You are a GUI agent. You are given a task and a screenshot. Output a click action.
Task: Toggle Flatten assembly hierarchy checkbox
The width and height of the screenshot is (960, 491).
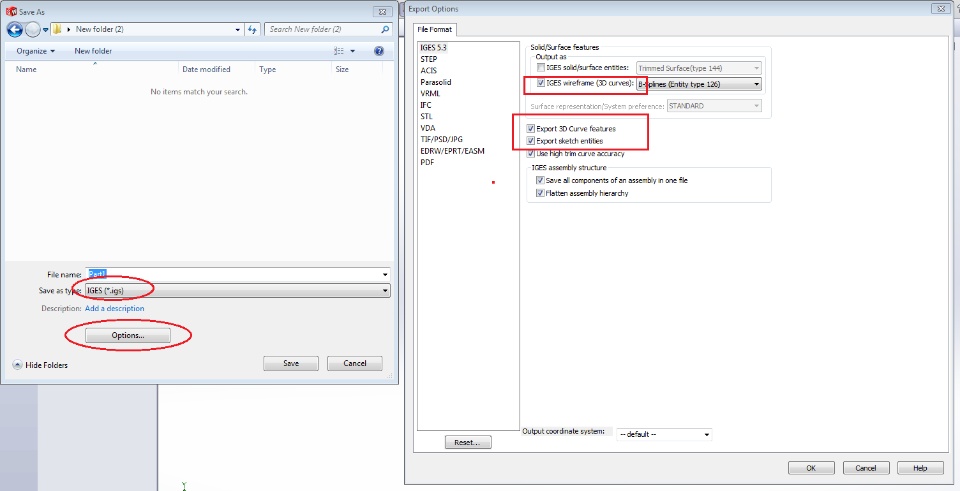pyautogui.click(x=540, y=193)
